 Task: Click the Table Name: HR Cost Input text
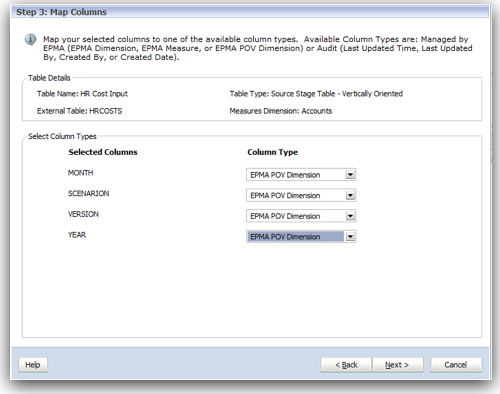coord(82,94)
